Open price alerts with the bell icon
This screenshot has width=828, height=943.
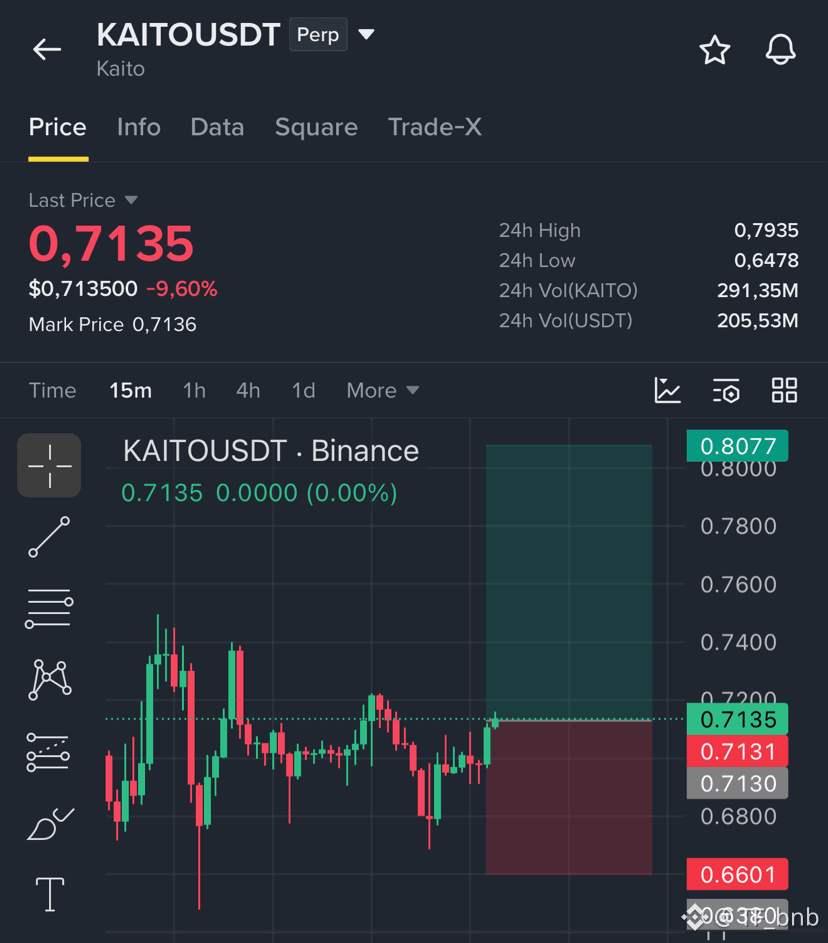tap(780, 50)
